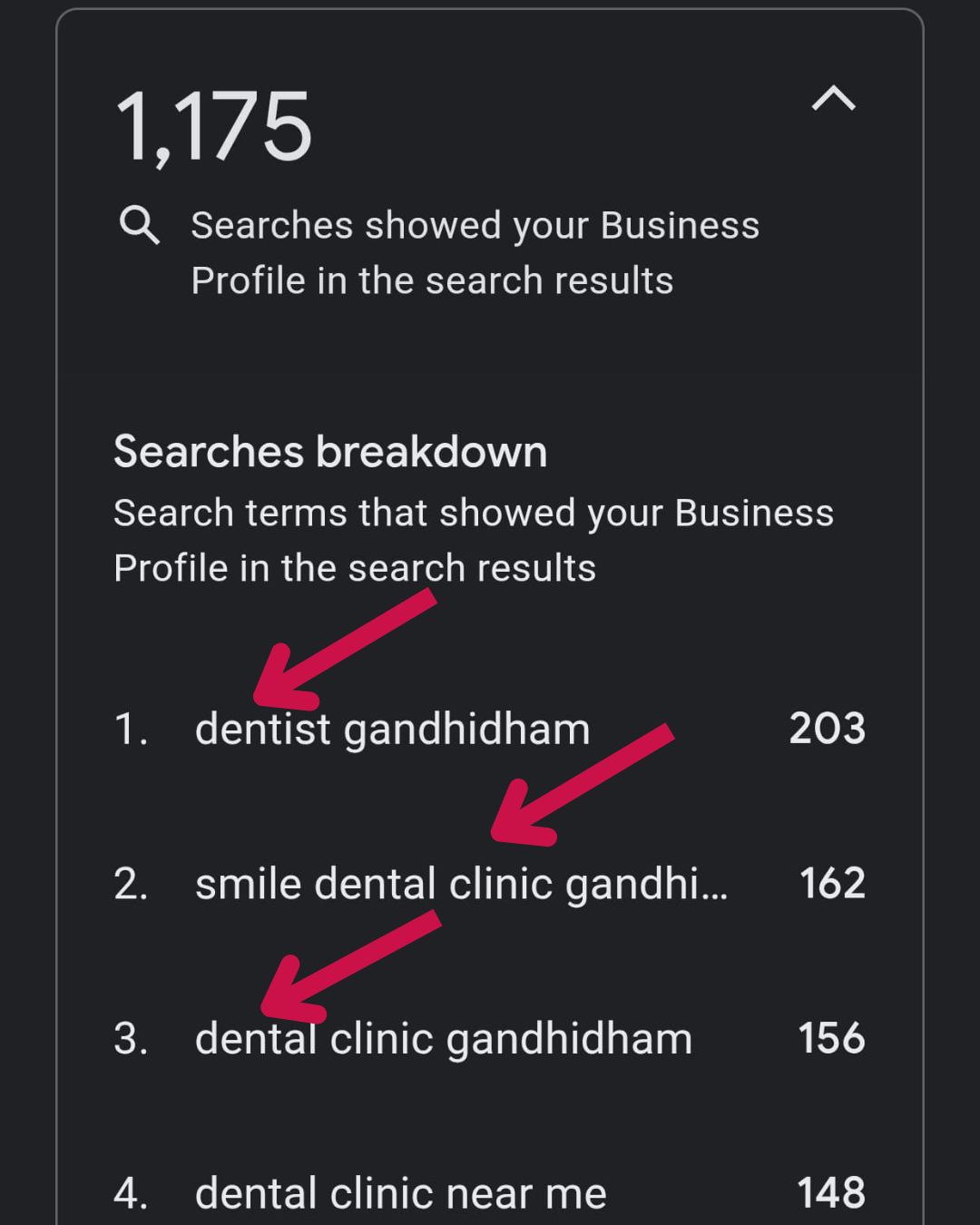Click the 148 count for dental clinic near me
Screen dimensions: 980x1225
pyautogui.click(x=830, y=1193)
